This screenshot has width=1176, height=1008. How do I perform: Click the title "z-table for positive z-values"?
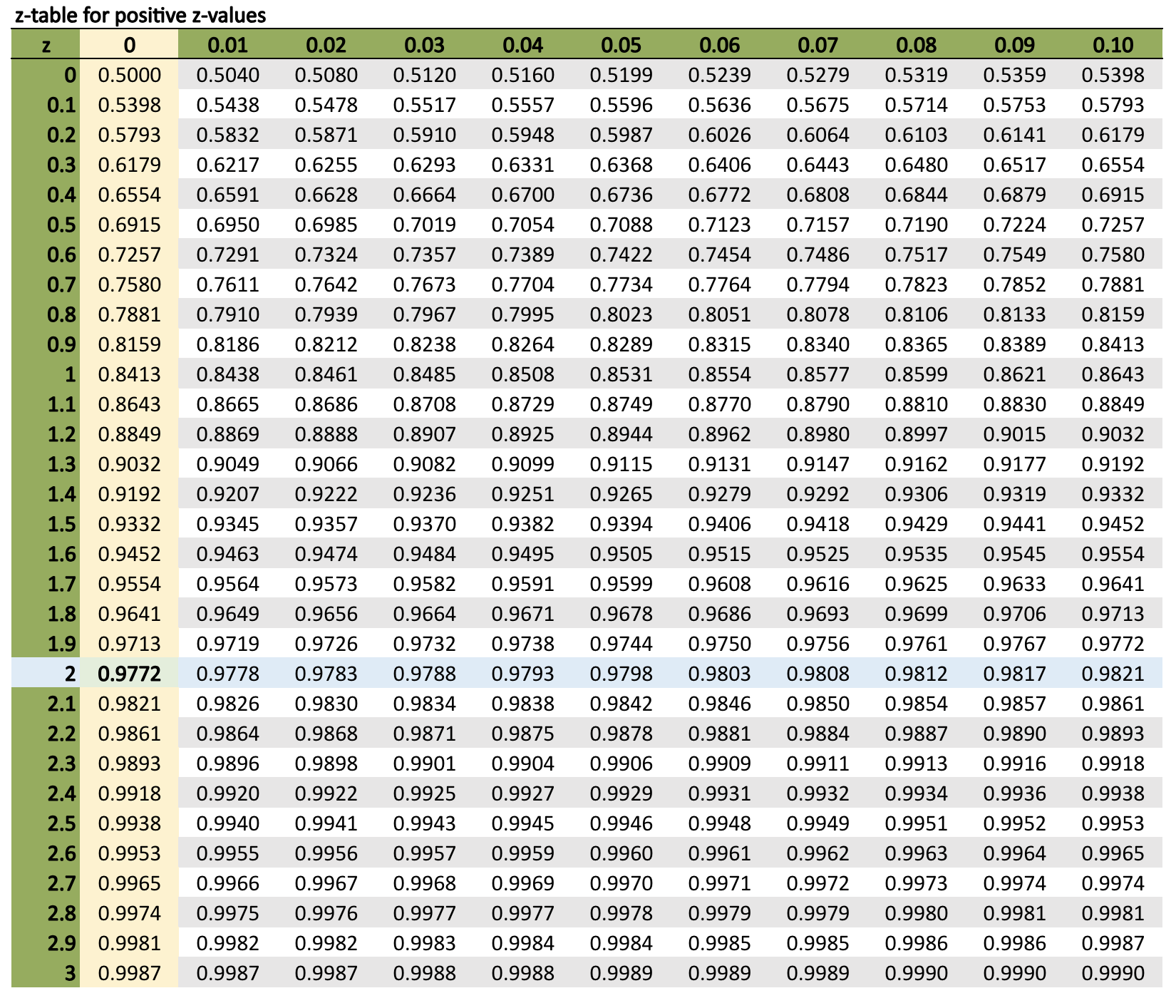tap(140, 16)
